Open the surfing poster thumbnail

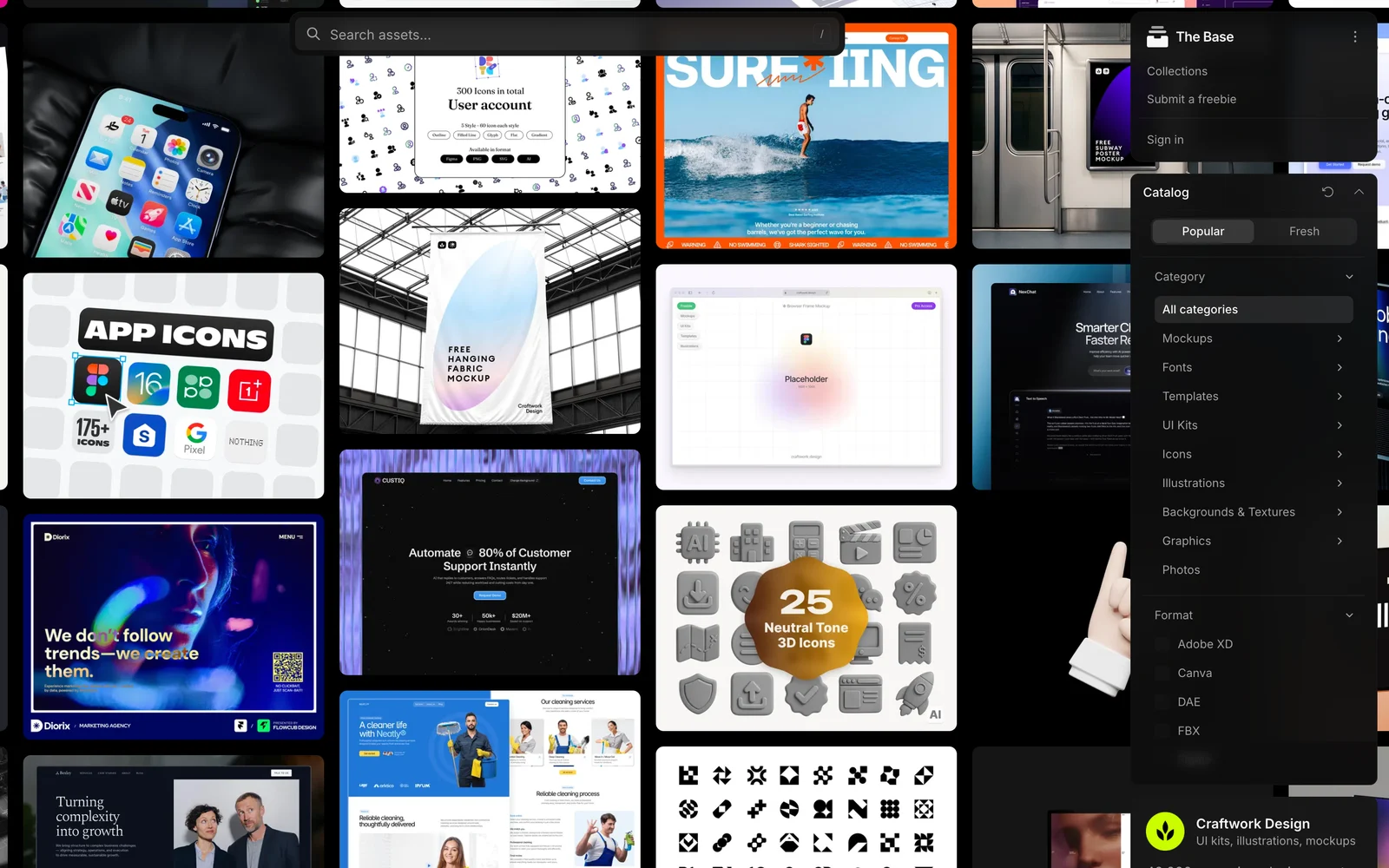click(x=806, y=136)
